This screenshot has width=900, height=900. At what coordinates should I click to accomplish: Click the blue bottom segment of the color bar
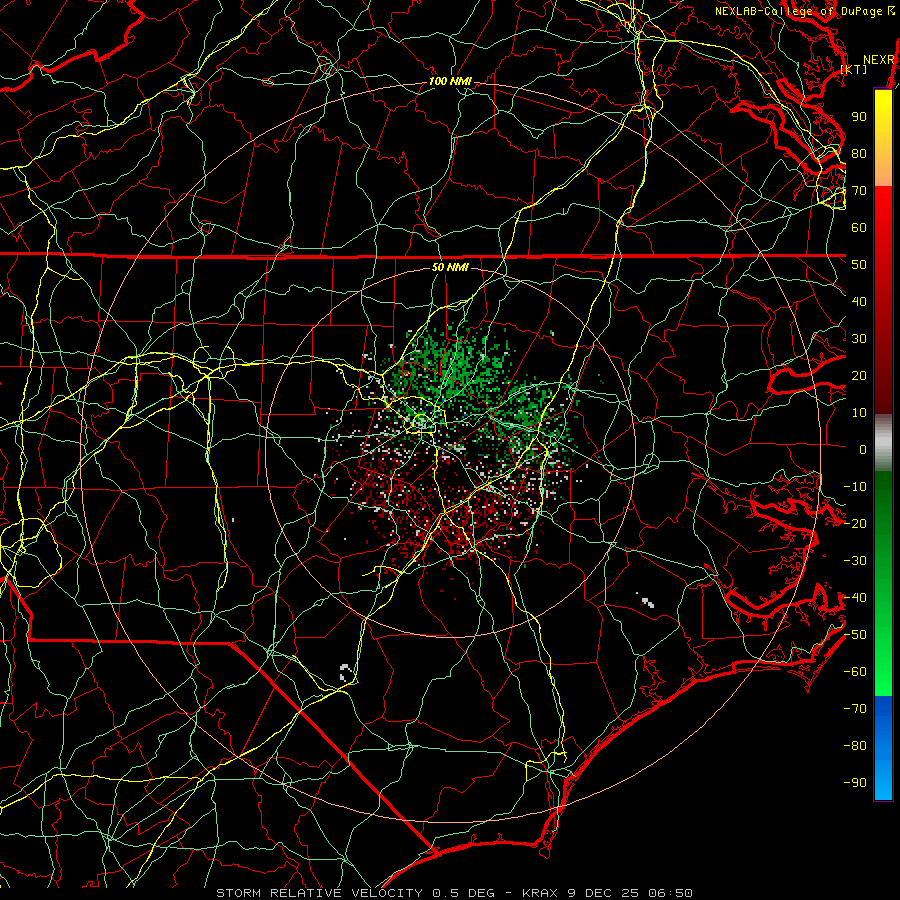pos(883,748)
